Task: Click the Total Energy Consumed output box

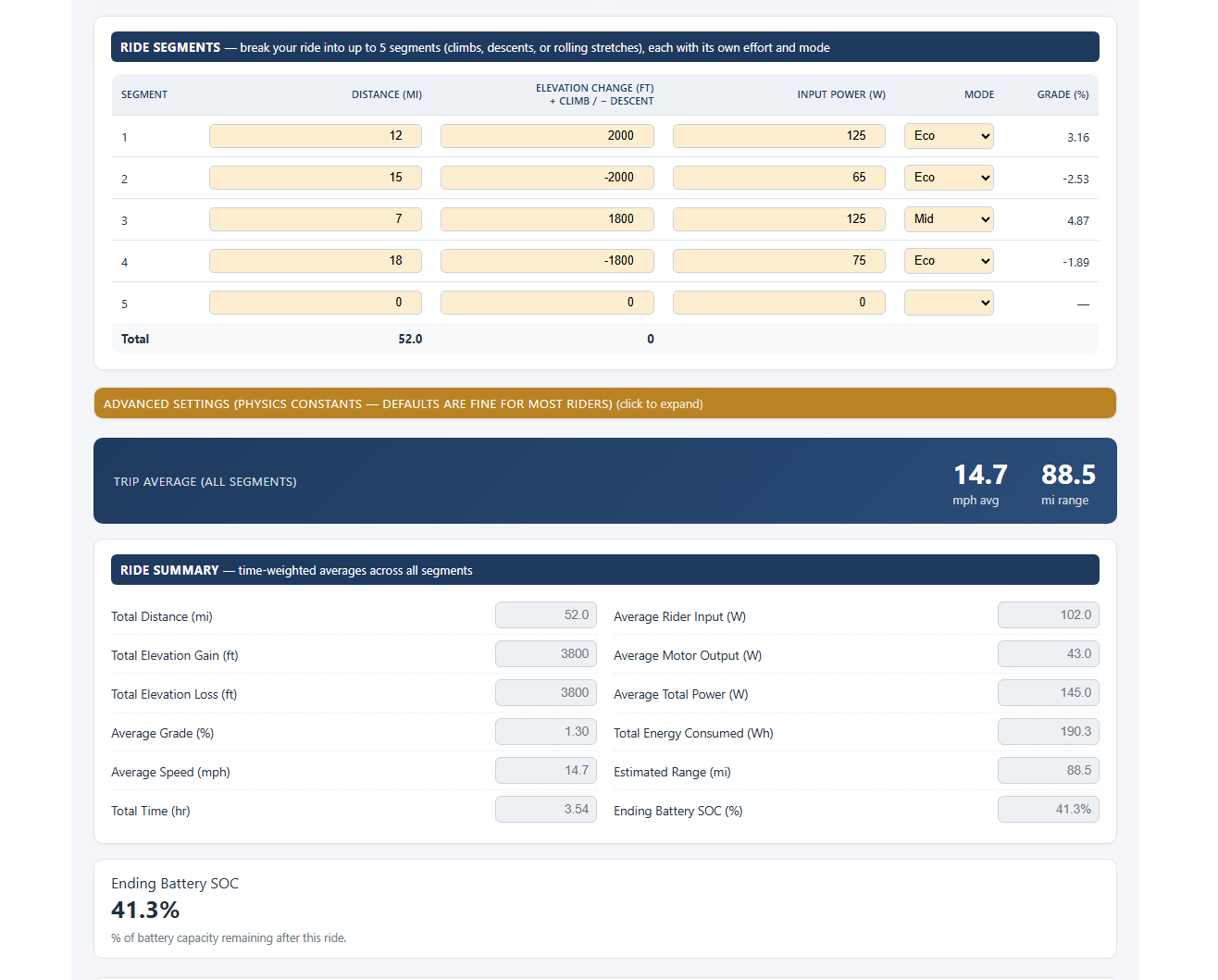Action: [x=1049, y=732]
